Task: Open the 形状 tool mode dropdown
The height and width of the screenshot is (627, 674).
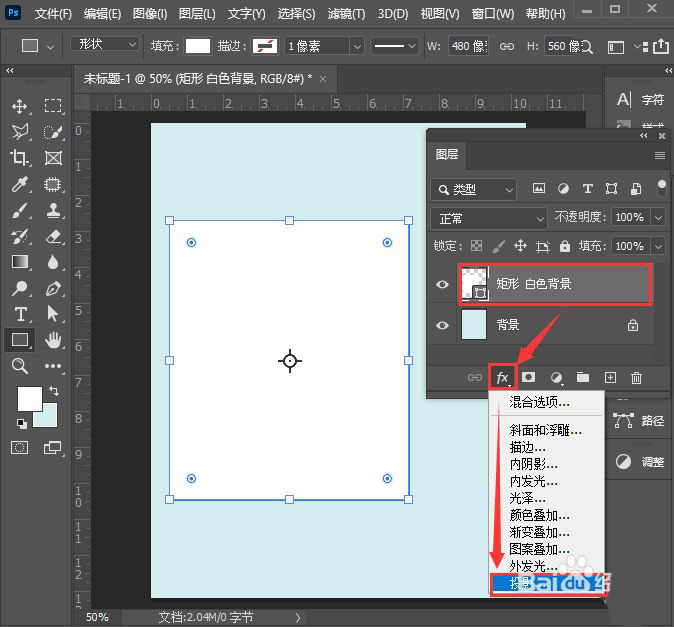Action: click(x=105, y=45)
